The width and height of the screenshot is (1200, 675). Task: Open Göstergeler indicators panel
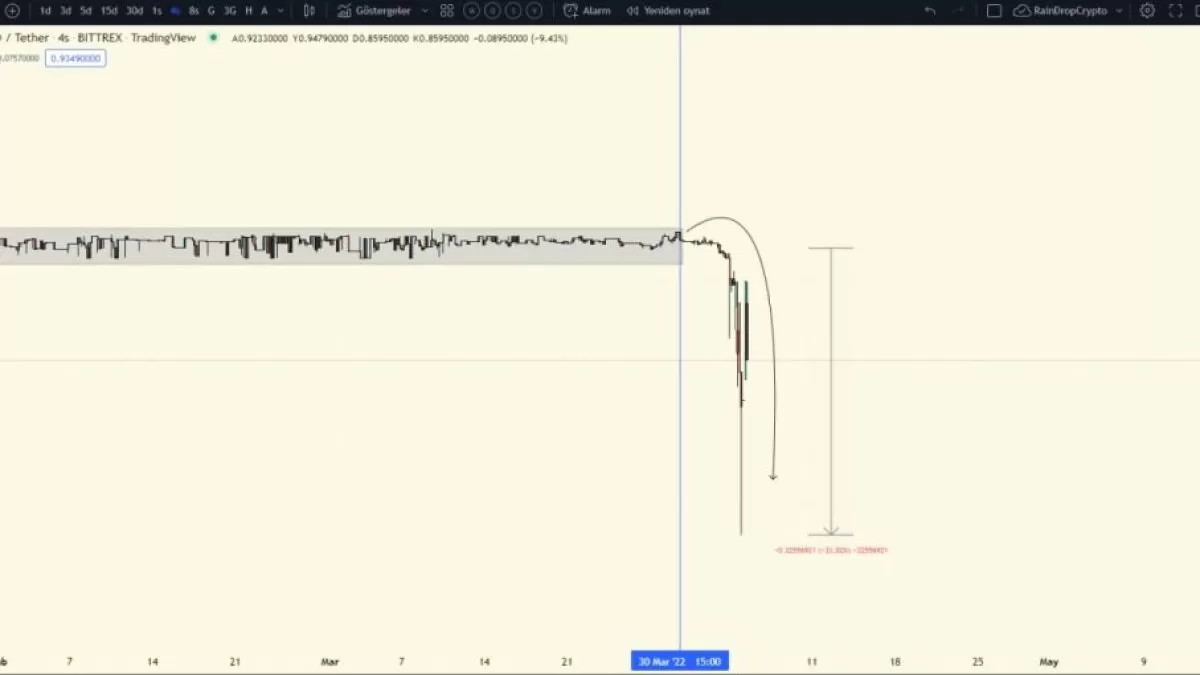(374, 11)
